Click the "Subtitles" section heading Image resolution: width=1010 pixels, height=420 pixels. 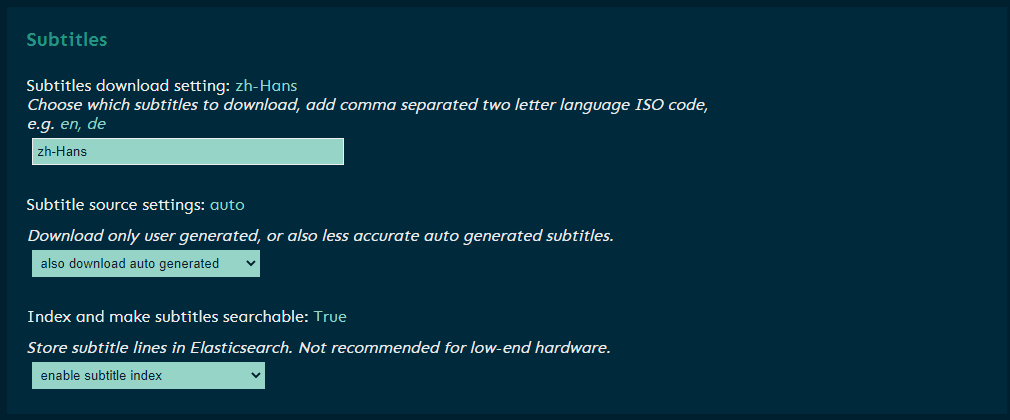click(x=67, y=40)
